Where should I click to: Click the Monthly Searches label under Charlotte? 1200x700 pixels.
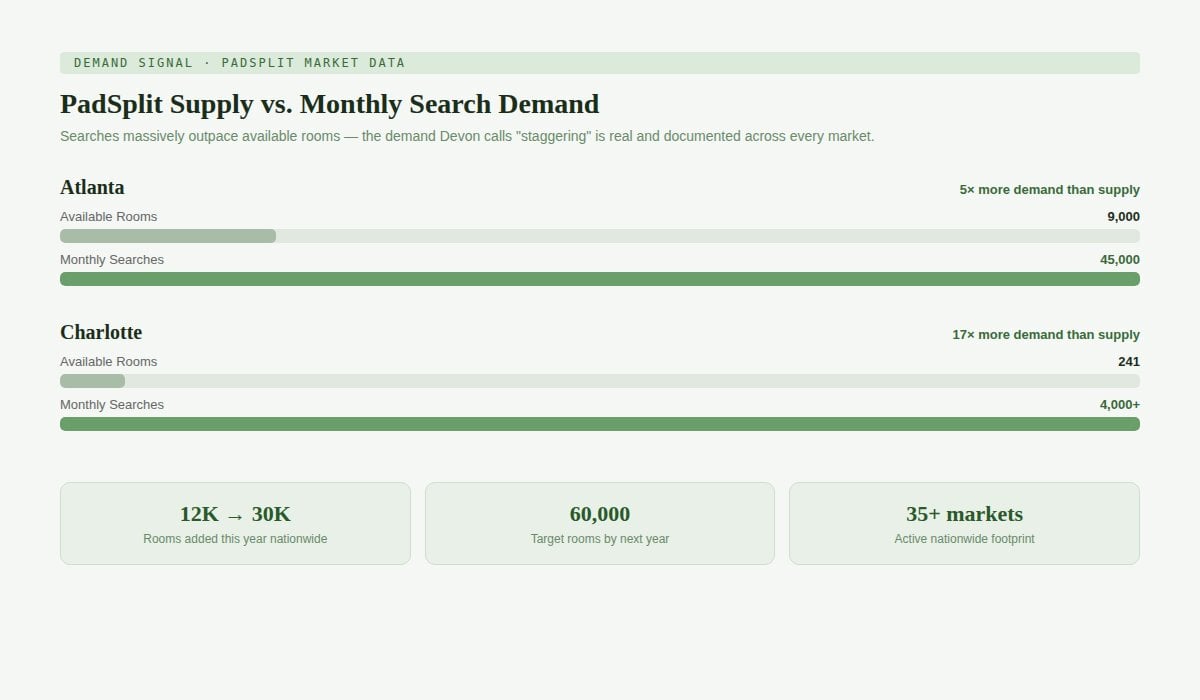pos(112,405)
